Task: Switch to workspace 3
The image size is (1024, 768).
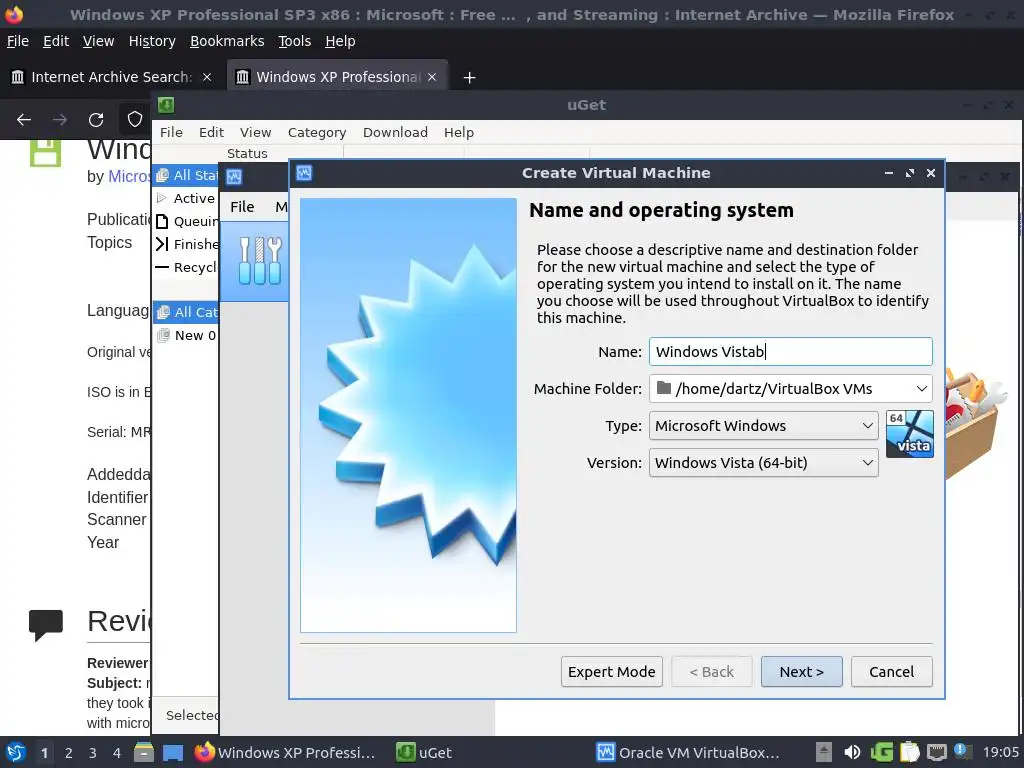Action: pos(93,753)
